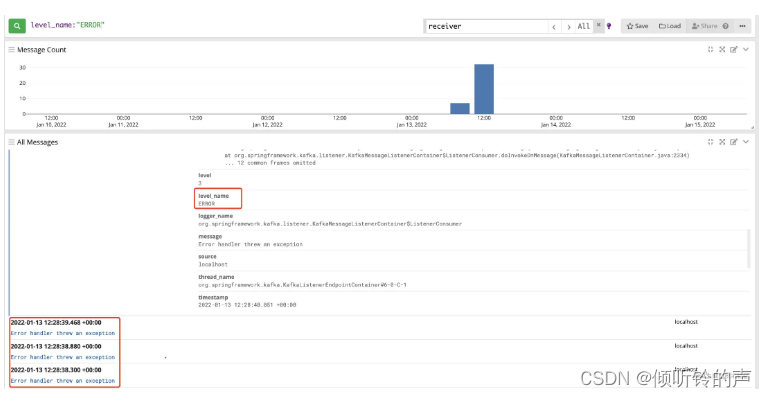Toggle the All matches option
Image resolution: width=767 pixels, height=397 pixels.
point(584,26)
